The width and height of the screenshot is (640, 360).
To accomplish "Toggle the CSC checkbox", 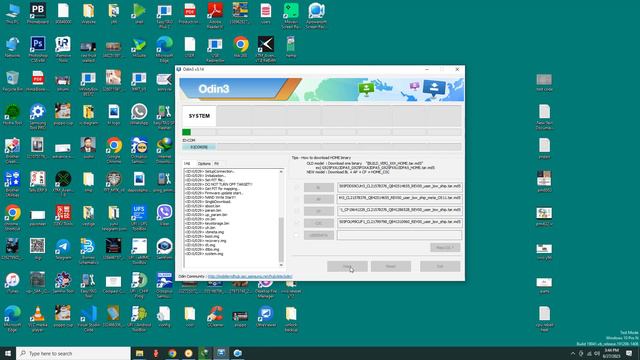I will pos(296,223).
